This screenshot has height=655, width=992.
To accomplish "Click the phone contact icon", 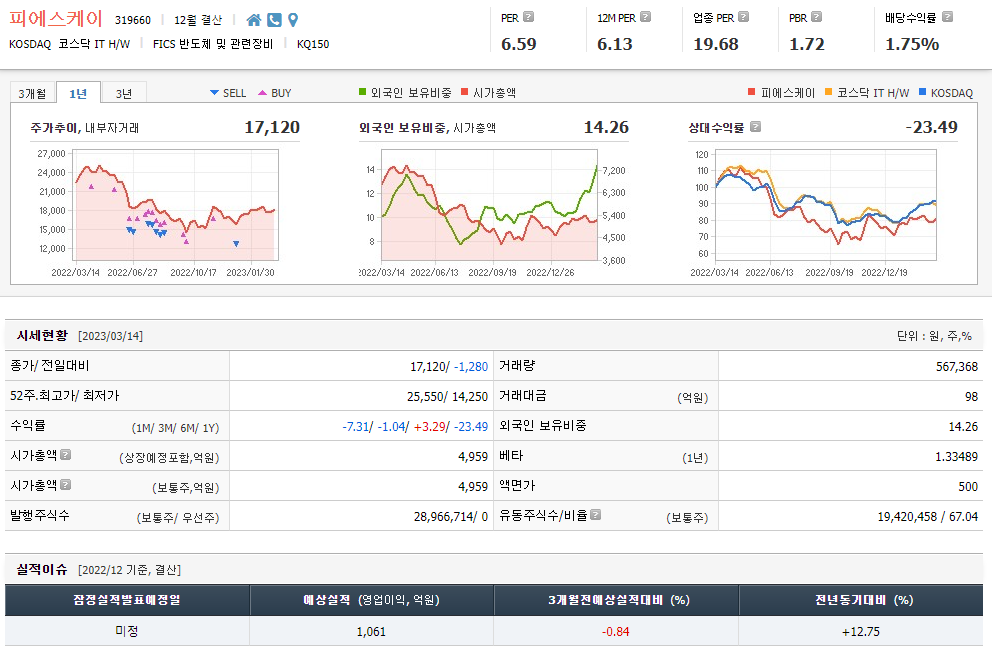I will [x=274, y=20].
